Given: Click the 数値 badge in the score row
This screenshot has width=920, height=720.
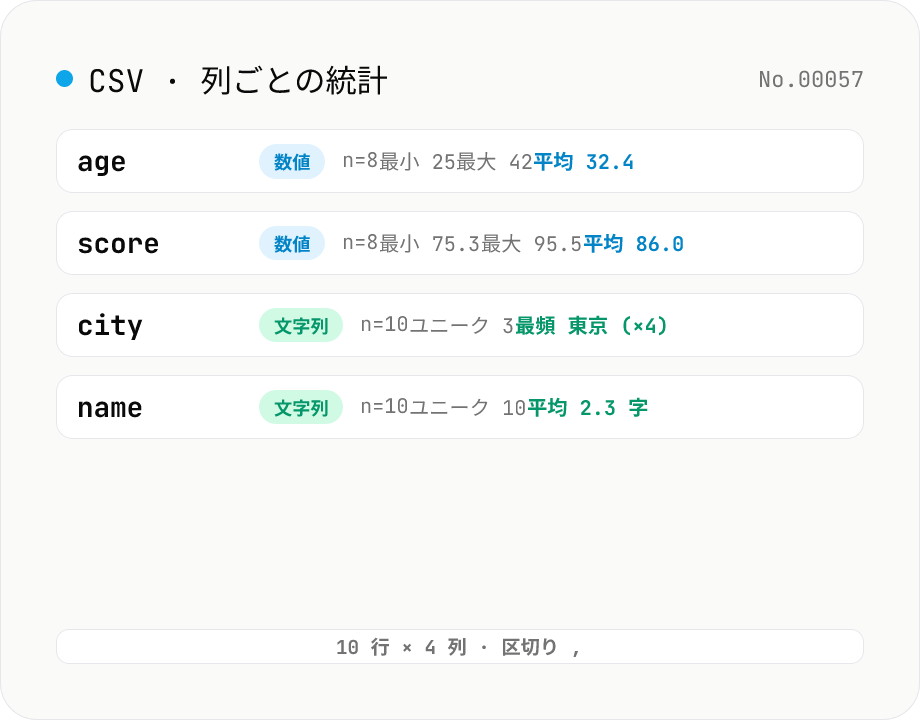Looking at the screenshot, I should (x=292, y=244).
